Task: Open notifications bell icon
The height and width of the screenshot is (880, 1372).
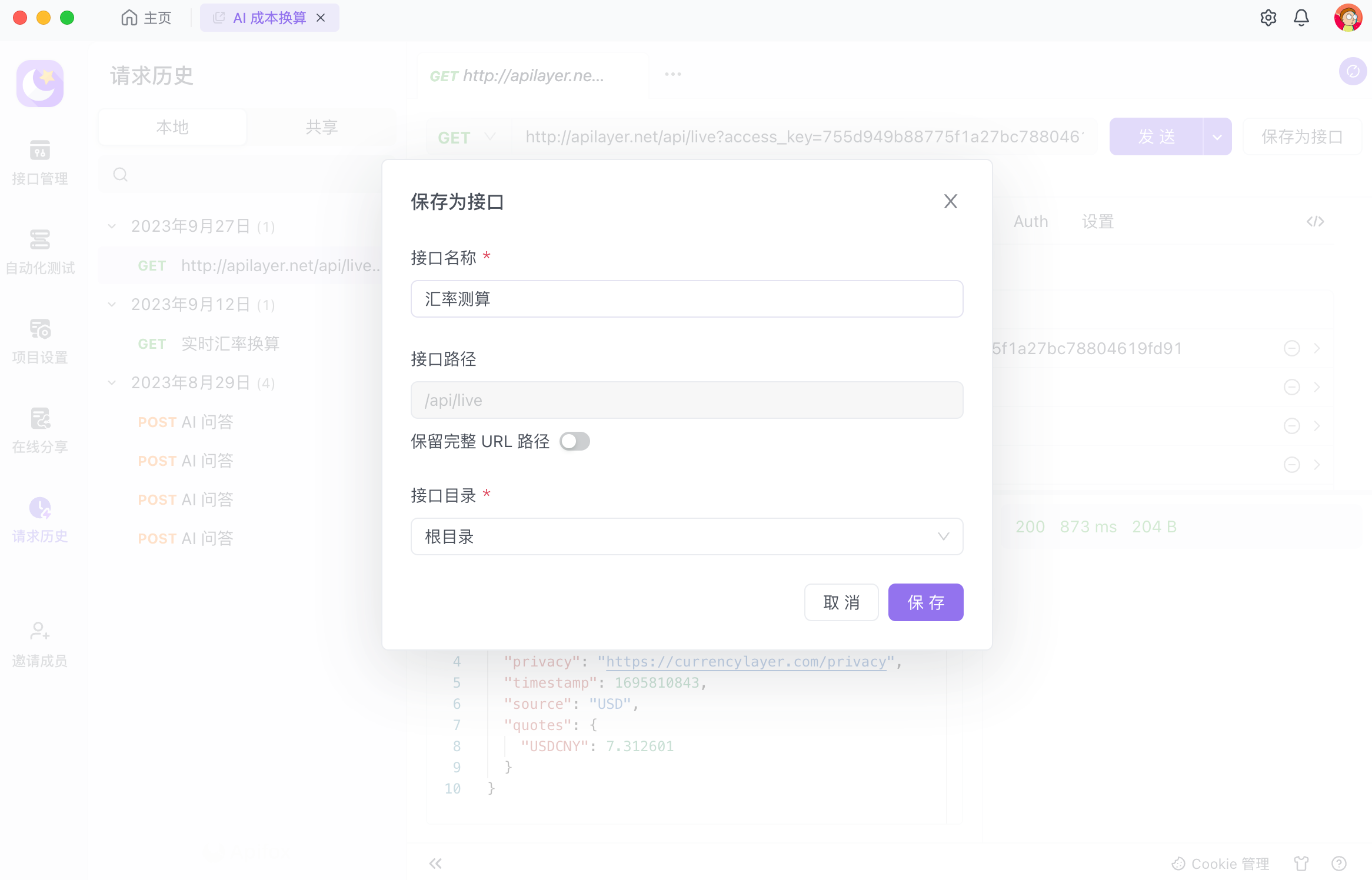Action: tap(1301, 18)
